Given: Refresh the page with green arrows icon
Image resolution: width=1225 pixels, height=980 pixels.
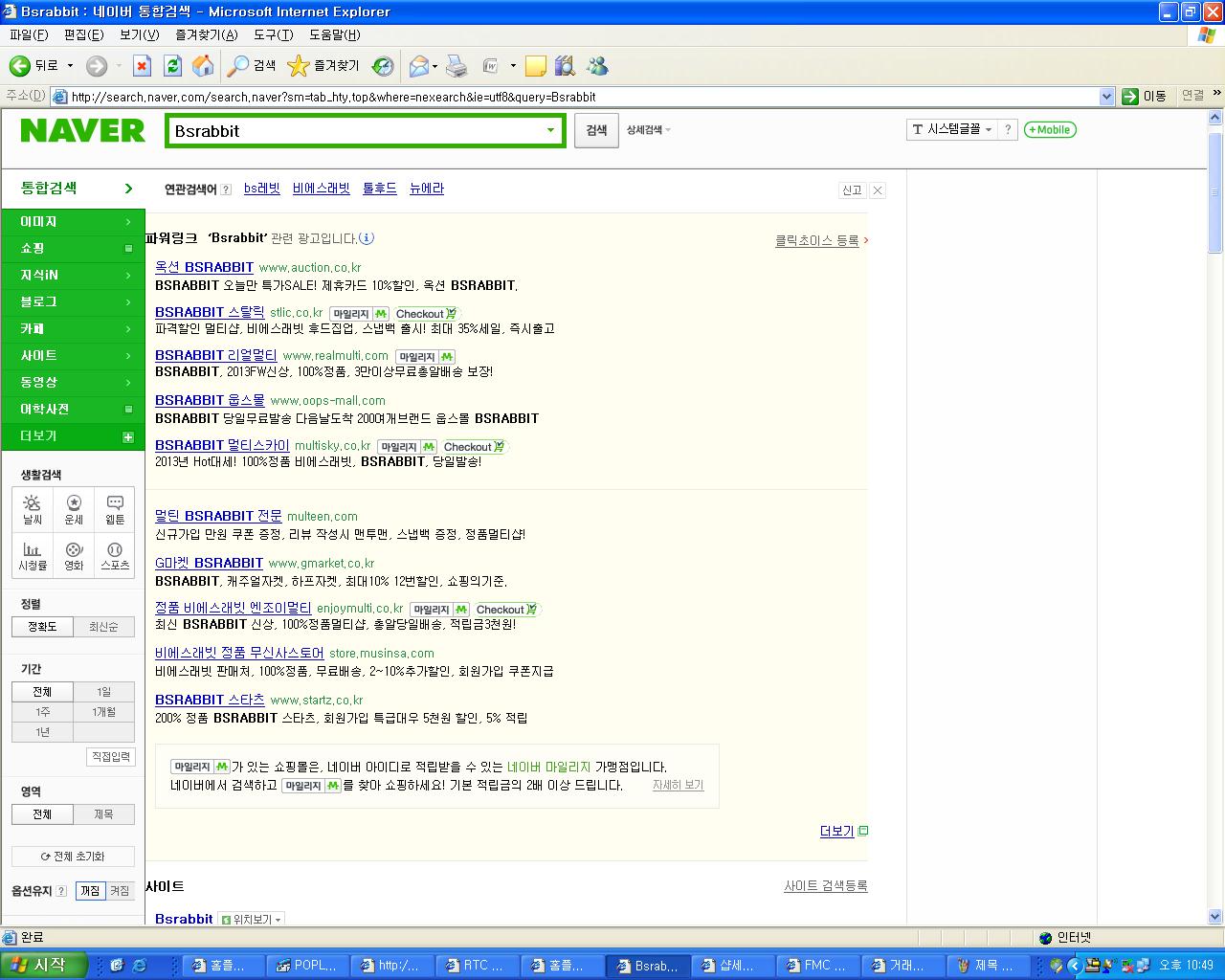Looking at the screenshot, I should pyautogui.click(x=172, y=66).
